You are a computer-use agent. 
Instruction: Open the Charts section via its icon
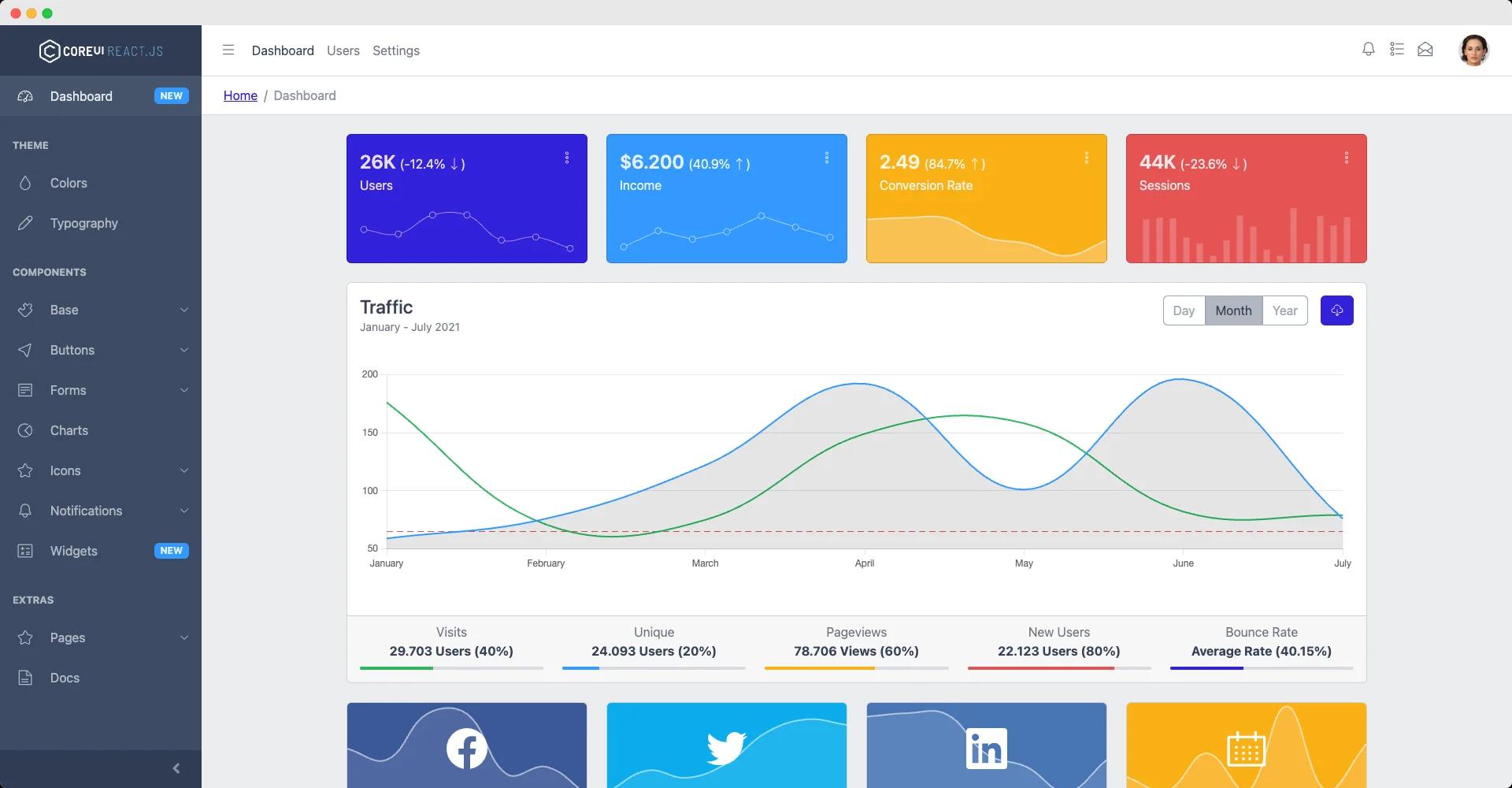pyautogui.click(x=26, y=430)
